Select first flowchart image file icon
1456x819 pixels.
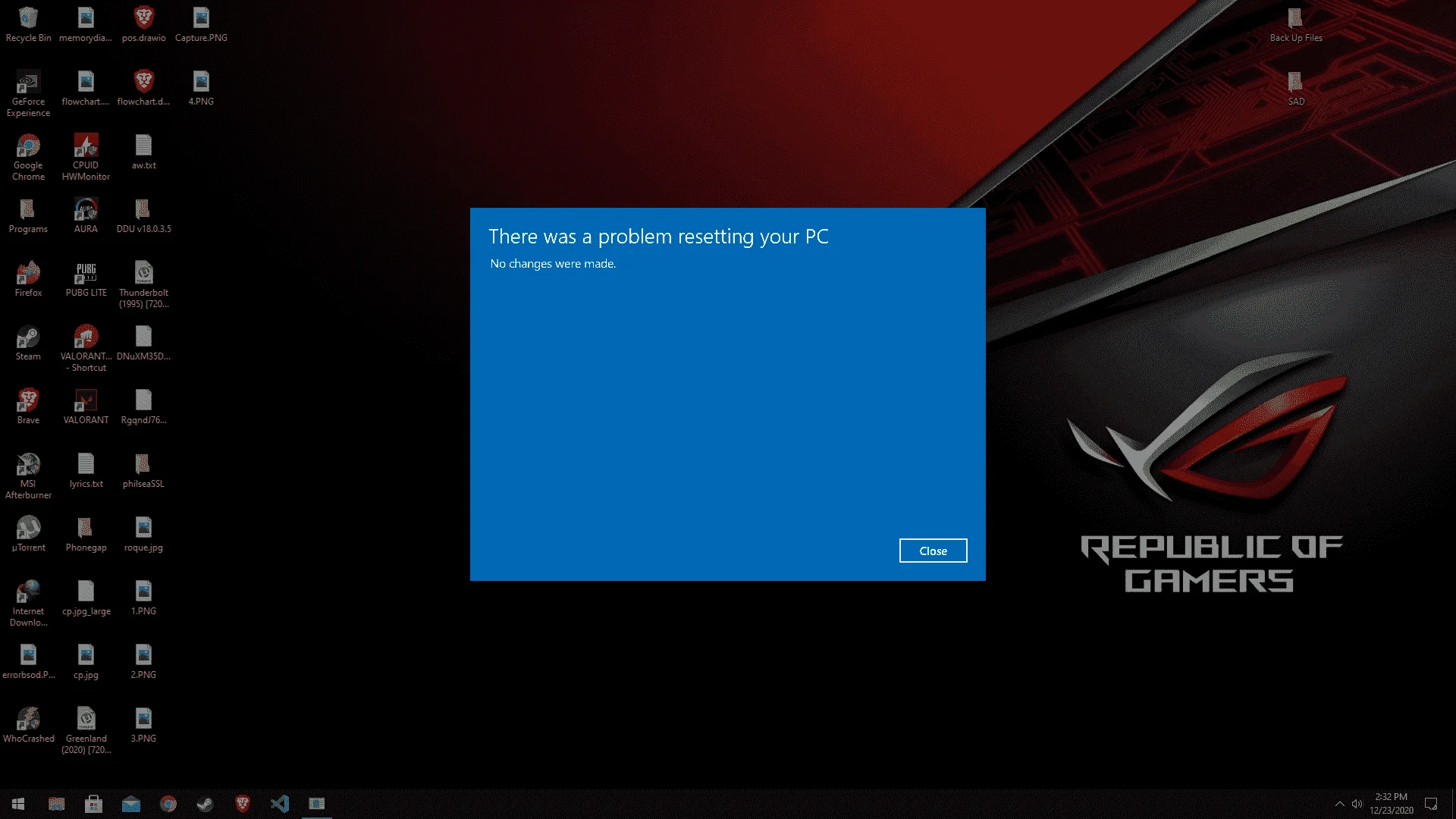86,89
